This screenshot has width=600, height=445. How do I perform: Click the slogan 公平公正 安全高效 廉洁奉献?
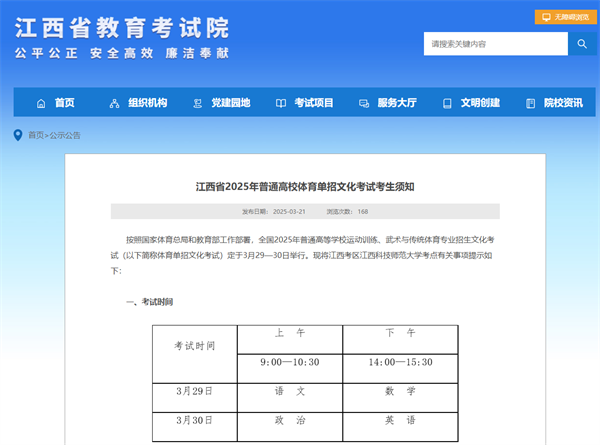122,53
